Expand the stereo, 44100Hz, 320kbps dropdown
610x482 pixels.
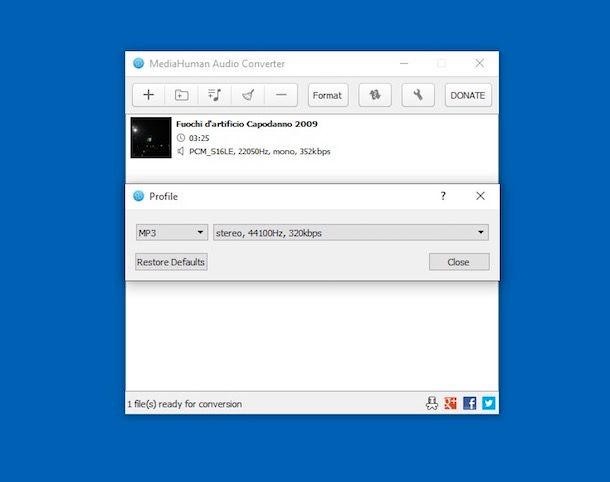coord(351,233)
